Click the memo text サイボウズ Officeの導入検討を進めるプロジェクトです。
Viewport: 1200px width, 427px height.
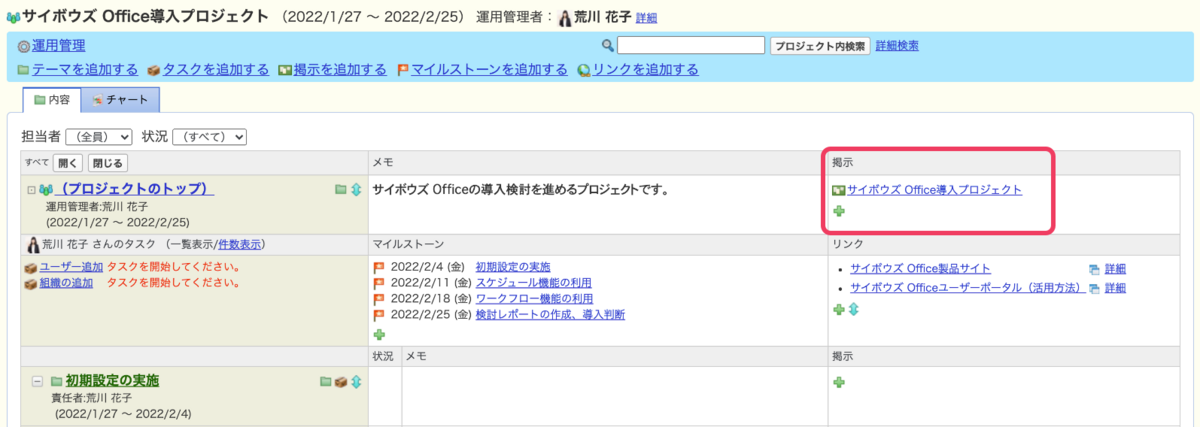[520, 189]
